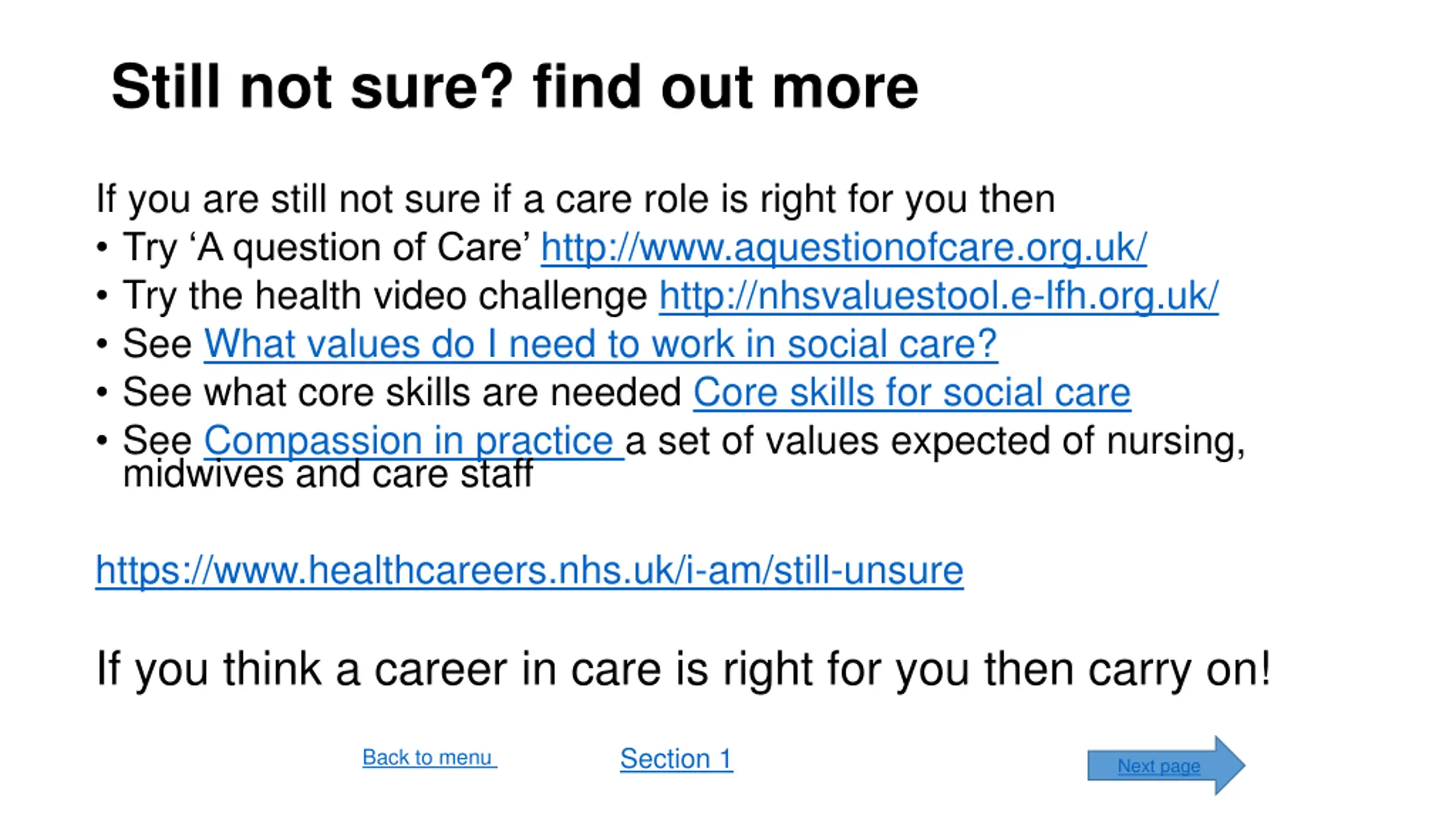1456x819 pixels.
Task: Open the aquestionofcare.org.uk link
Action: [843, 248]
